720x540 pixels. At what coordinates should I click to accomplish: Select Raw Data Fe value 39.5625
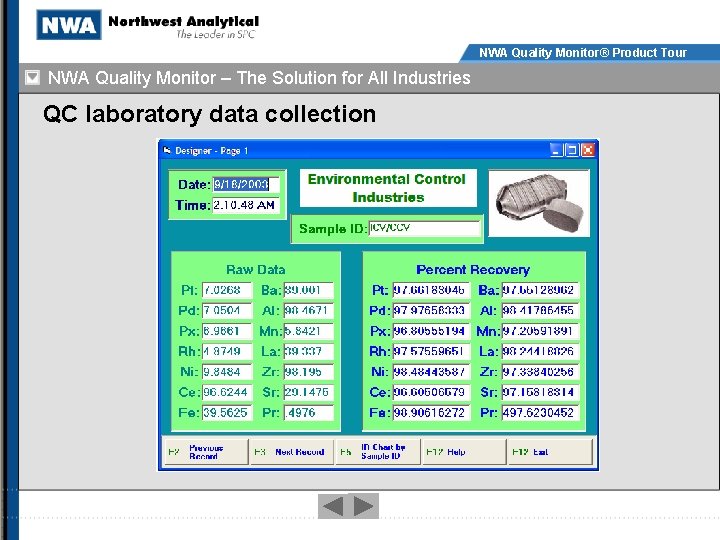coord(227,412)
